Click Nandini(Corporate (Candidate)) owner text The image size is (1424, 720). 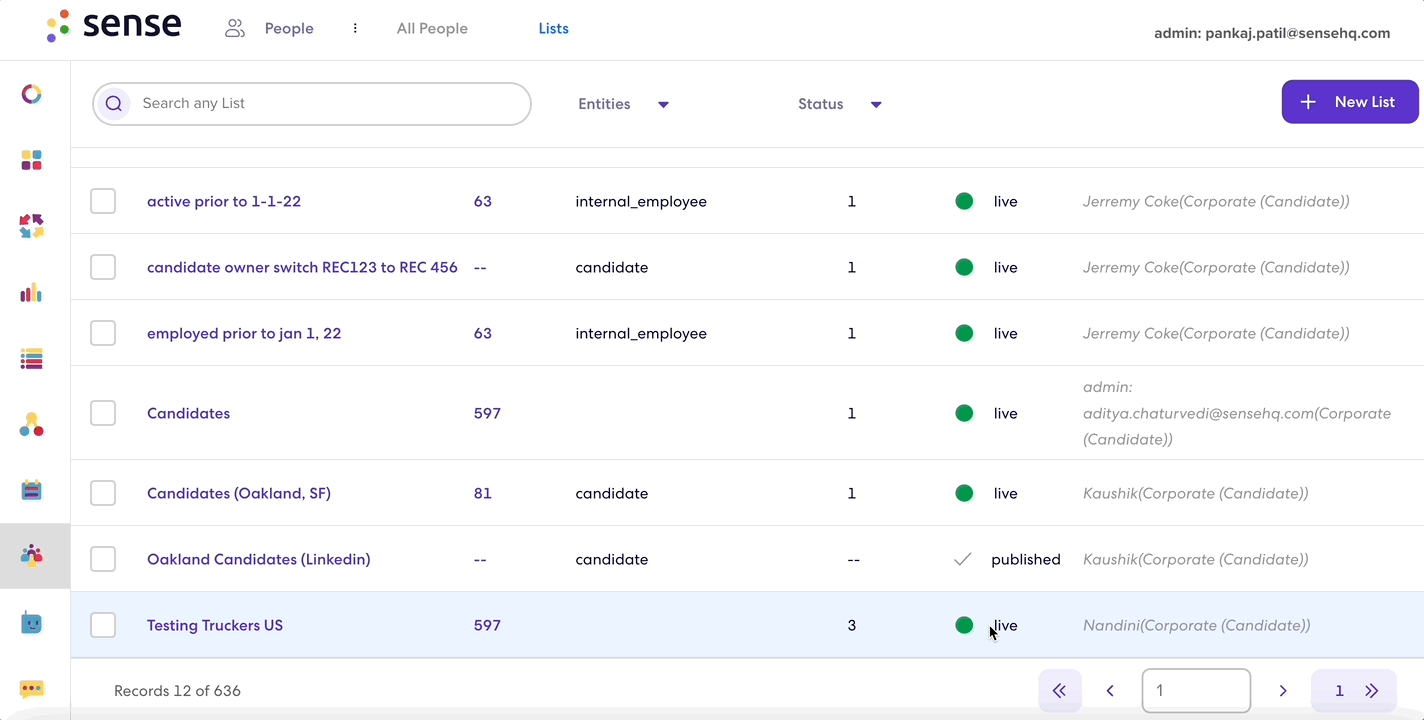click(x=1197, y=625)
